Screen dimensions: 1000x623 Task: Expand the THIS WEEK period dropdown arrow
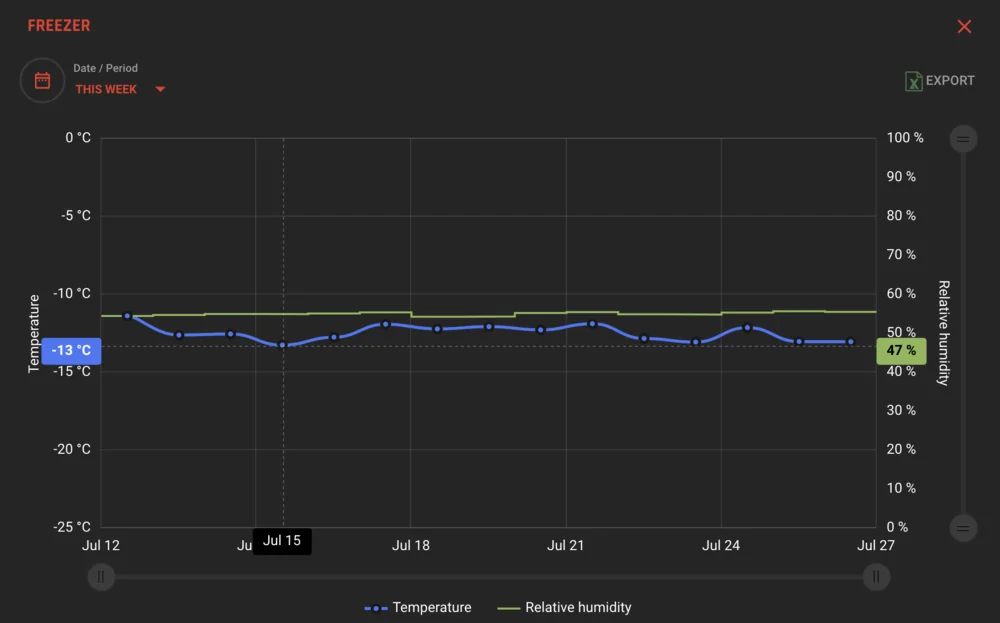pos(160,89)
